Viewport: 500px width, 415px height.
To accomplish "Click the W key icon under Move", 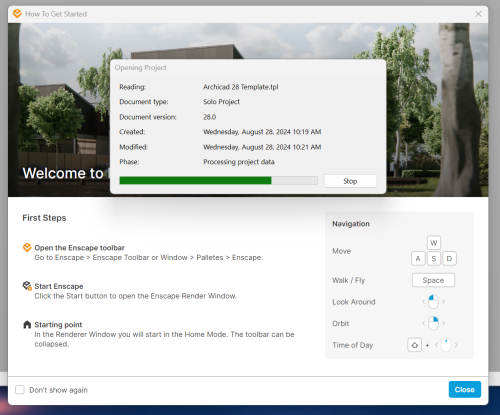I will [x=434, y=243].
